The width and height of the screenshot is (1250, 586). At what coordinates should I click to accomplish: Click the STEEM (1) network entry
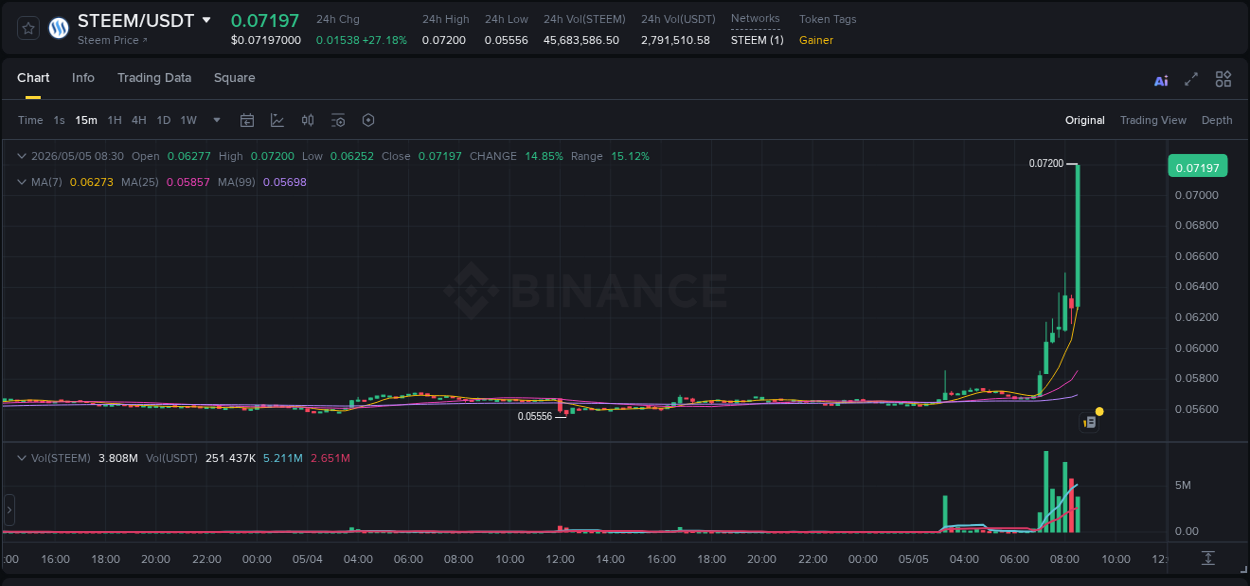click(757, 40)
